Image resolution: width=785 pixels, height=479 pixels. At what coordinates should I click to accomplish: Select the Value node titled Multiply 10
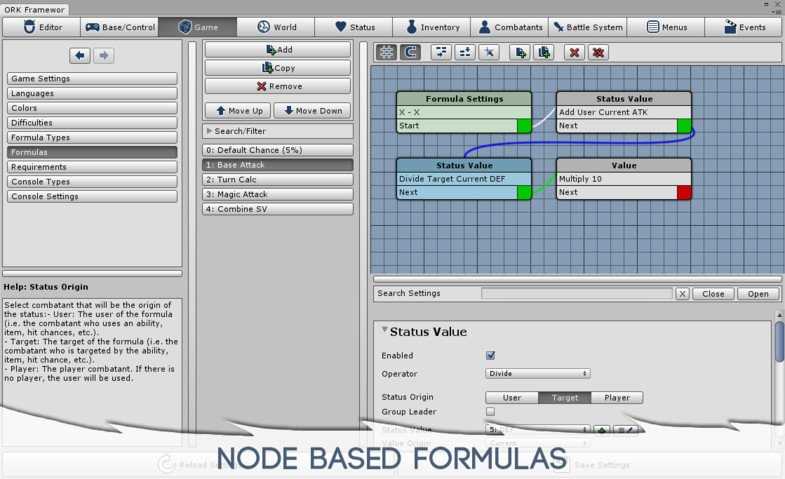(x=624, y=179)
